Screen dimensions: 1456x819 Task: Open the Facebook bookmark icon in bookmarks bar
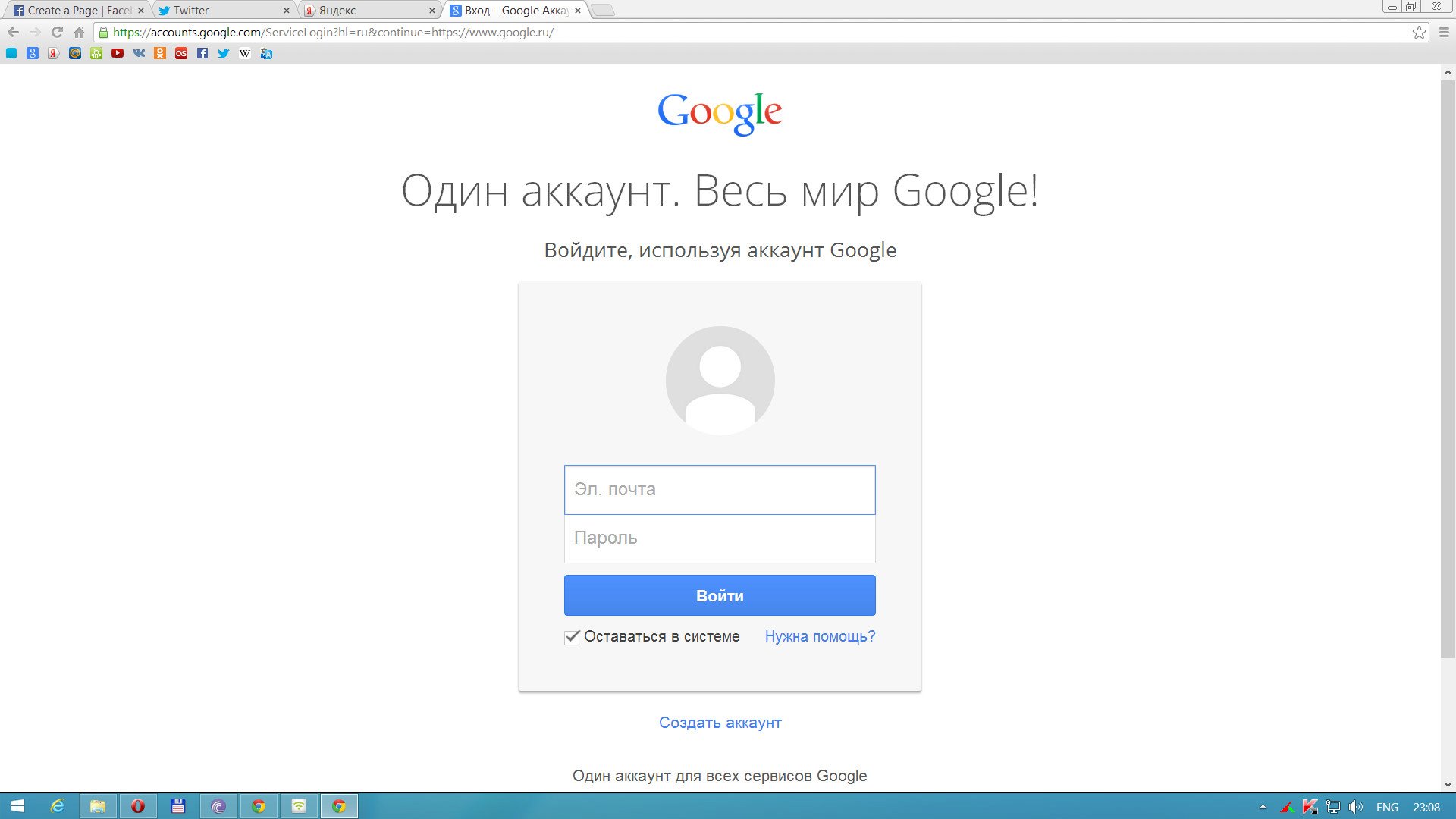coord(202,53)
